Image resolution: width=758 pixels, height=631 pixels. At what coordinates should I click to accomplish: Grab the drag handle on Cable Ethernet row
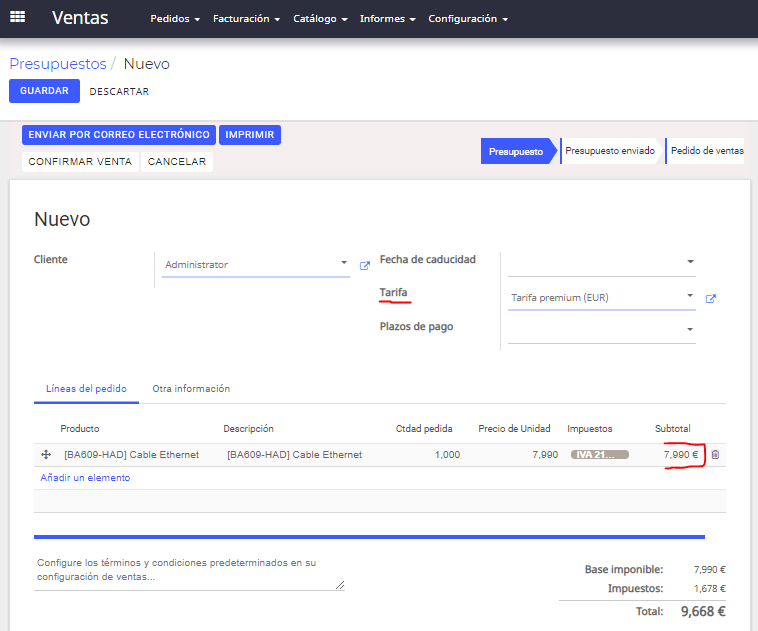(46, 455)
